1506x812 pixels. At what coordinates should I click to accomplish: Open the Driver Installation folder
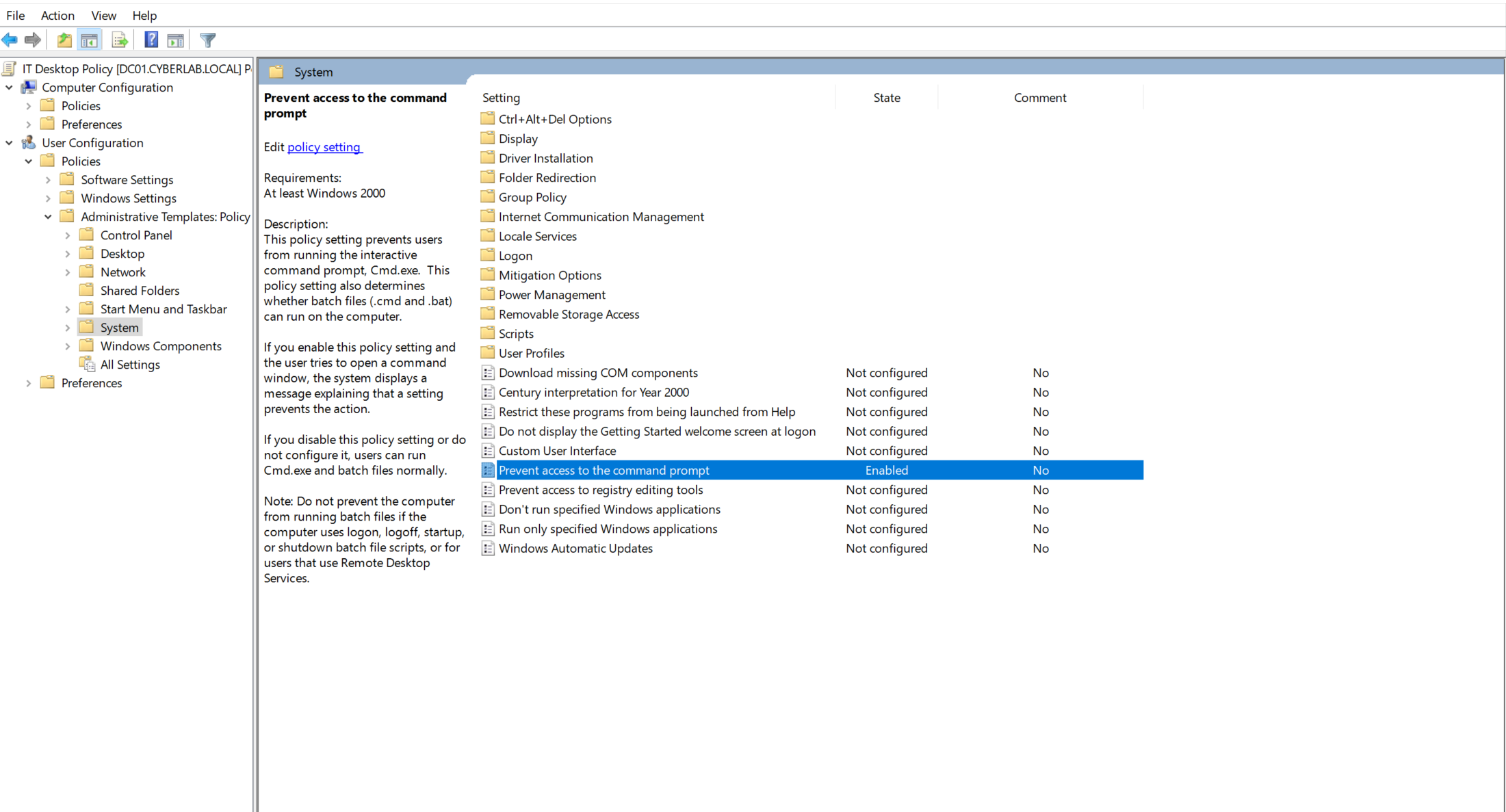545,158
